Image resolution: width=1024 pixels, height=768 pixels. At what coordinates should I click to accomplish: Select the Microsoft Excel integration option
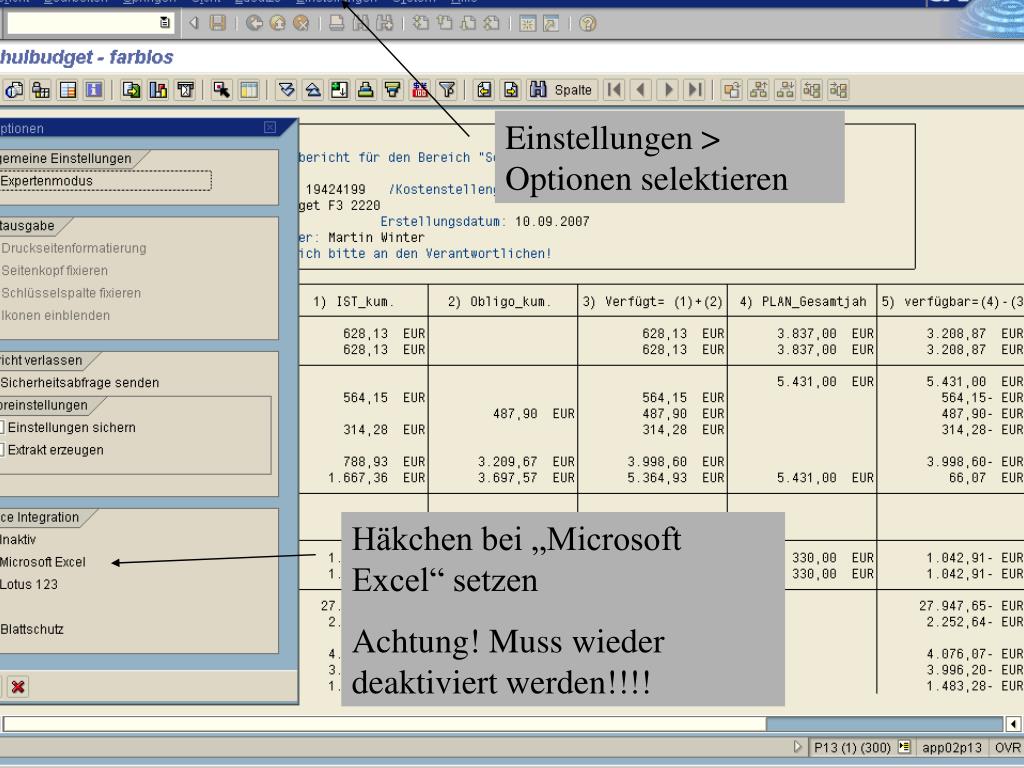[42, 562]
